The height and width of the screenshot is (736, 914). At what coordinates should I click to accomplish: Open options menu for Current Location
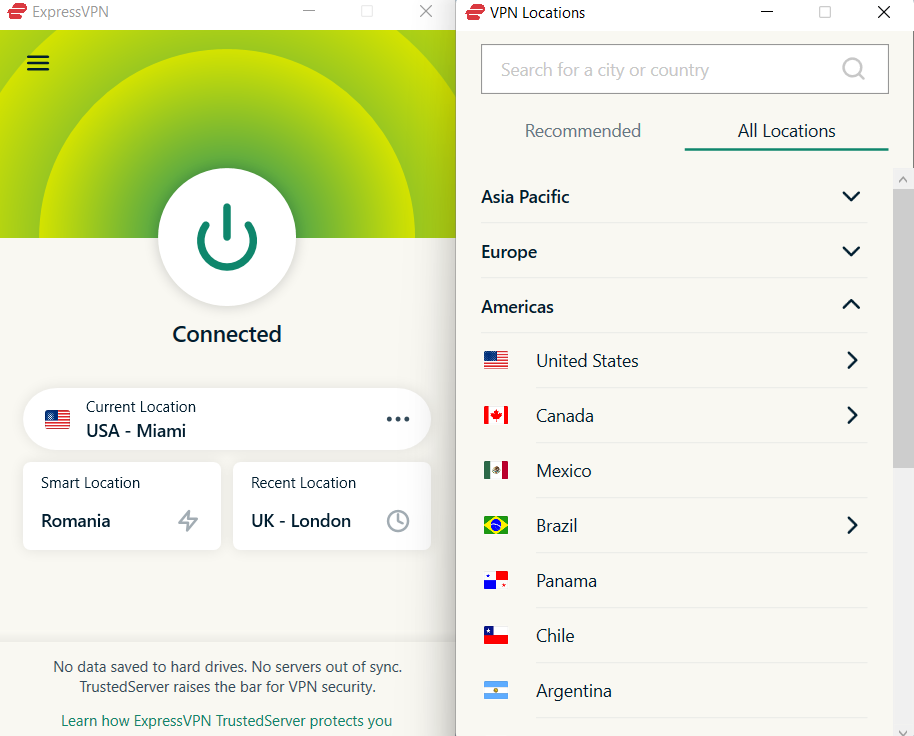click(x=398, y=419)
